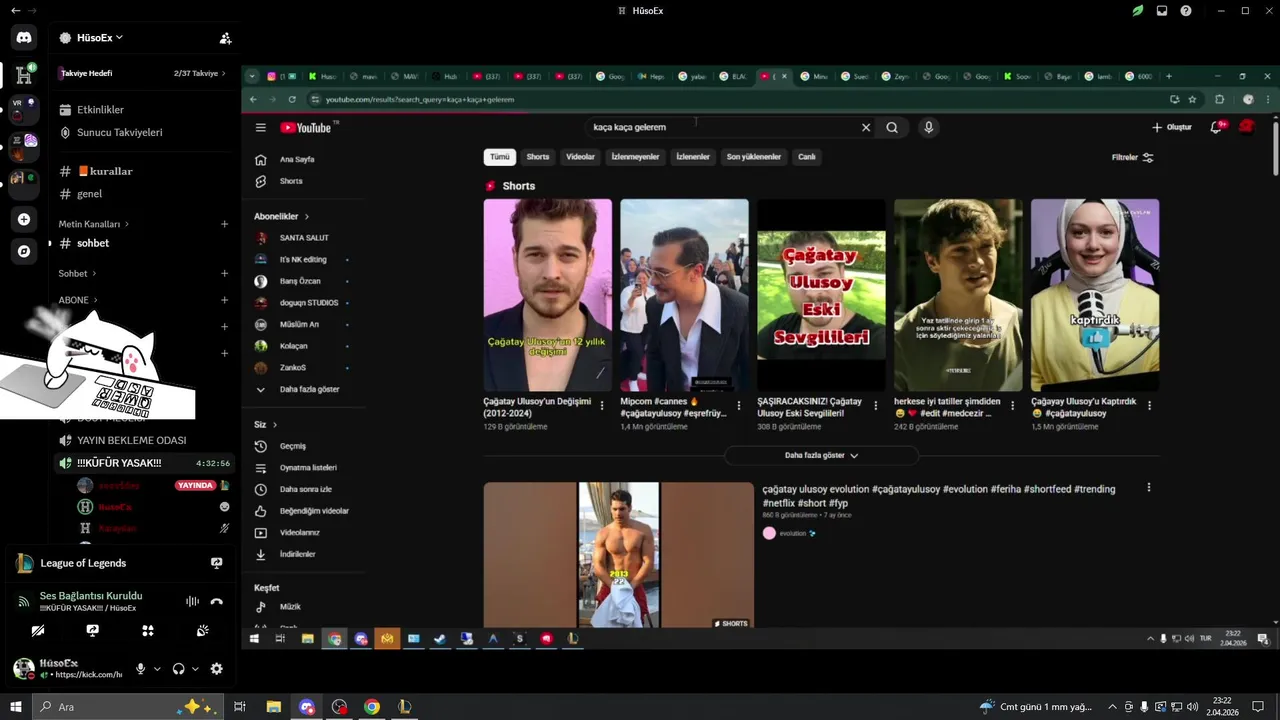Select the Son yüklenenler filter chip
This screenshot has height=720, width=1280.
point(753,157)
